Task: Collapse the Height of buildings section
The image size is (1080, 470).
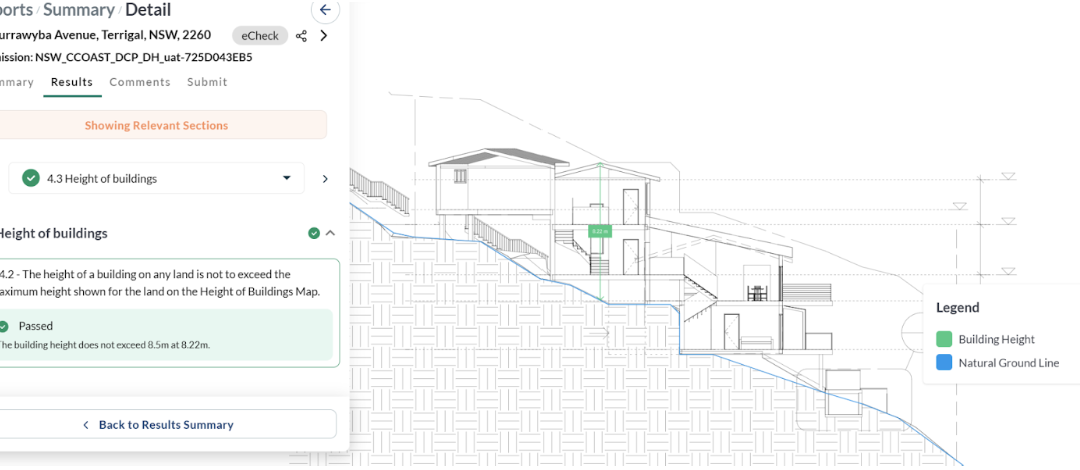Action: (330, 233)
